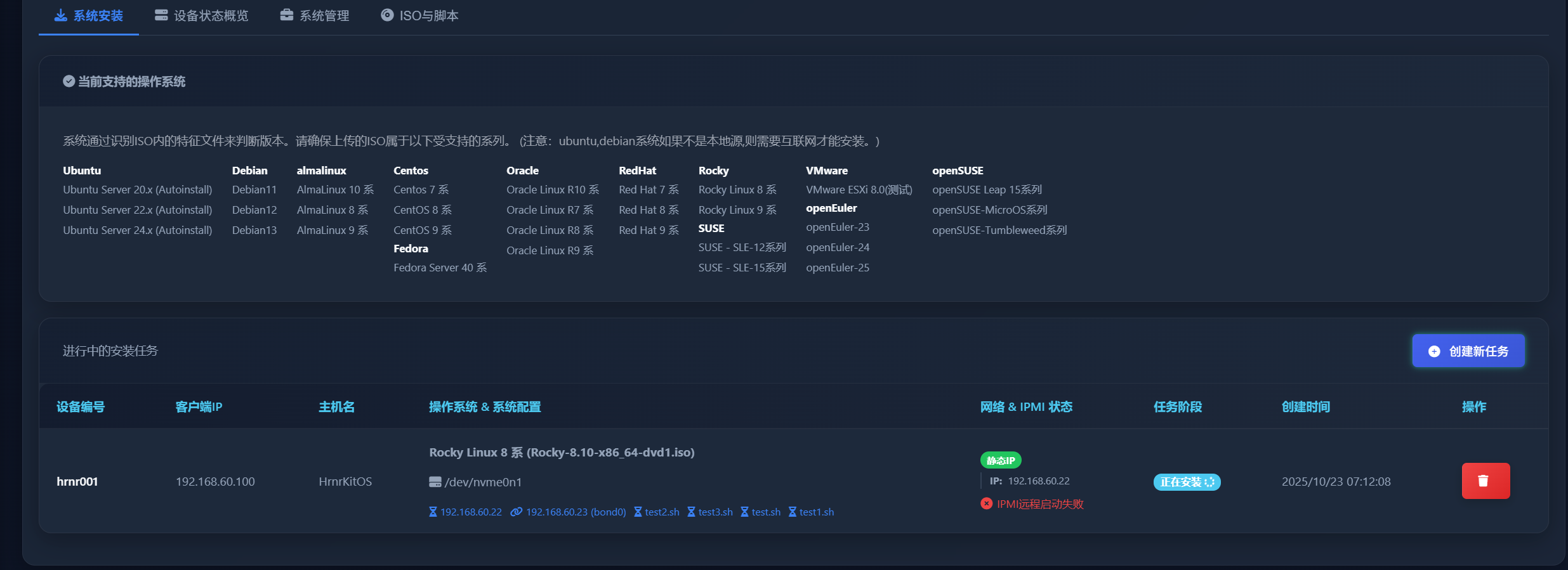
Task: Click the 任务阶段 column header
Action: point(1177,407)
